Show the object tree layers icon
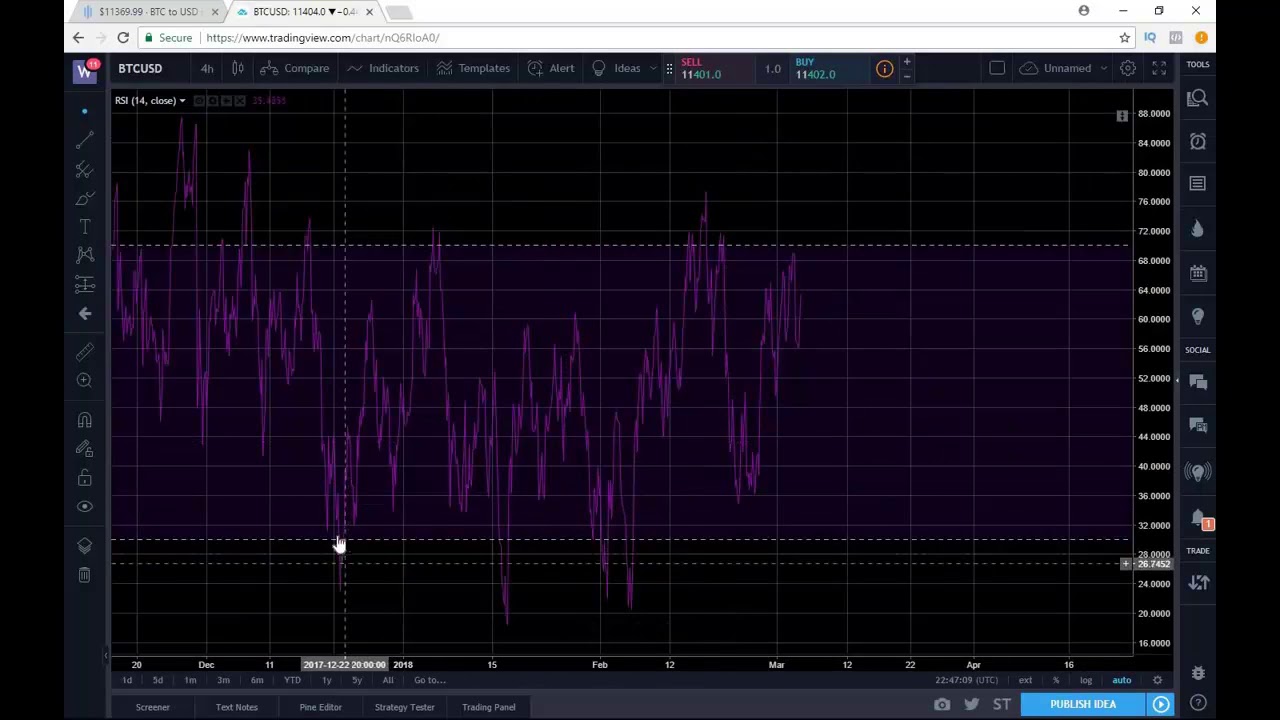The width and height of the screenshot is (1280, 720). point(85,545)
